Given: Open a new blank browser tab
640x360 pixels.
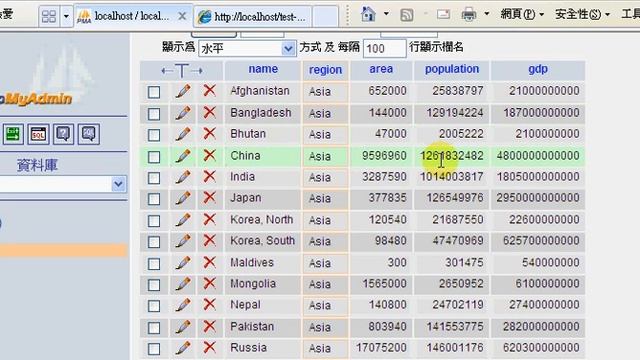Looking at the screenshot, I should pyautogui.click(x=325, y=16).
